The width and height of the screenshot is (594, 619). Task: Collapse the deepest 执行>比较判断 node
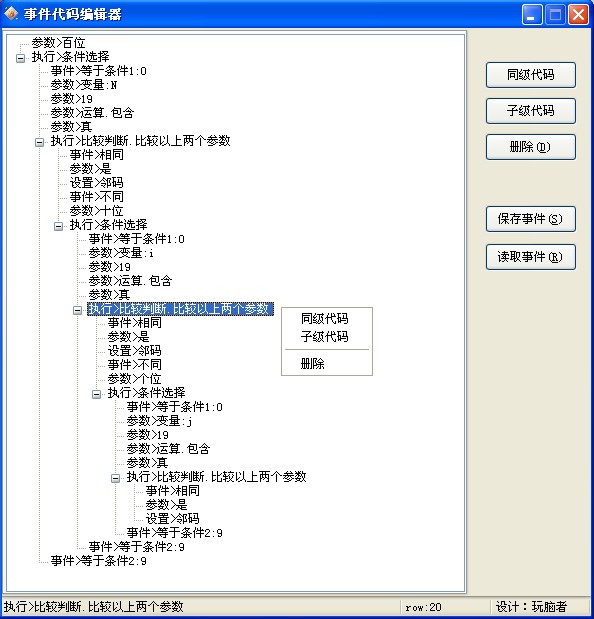coord(115,478)
